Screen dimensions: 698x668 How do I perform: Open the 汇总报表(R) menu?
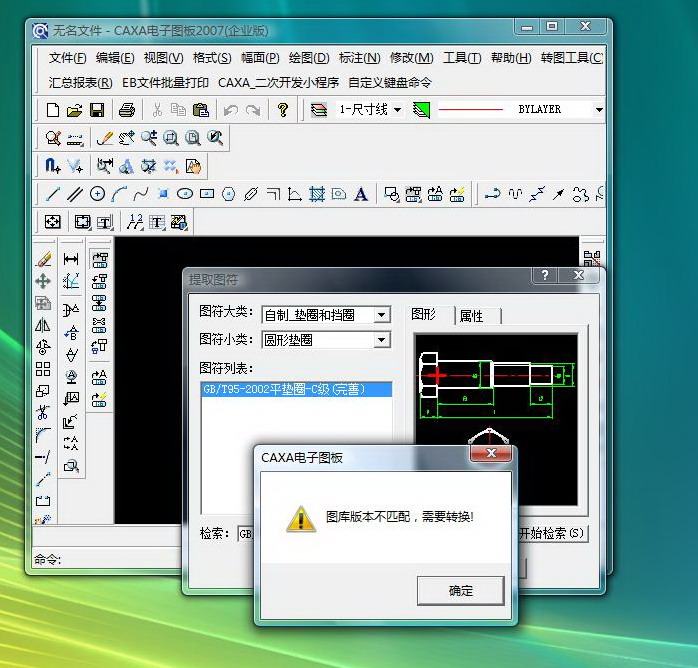tap(80, 83)
